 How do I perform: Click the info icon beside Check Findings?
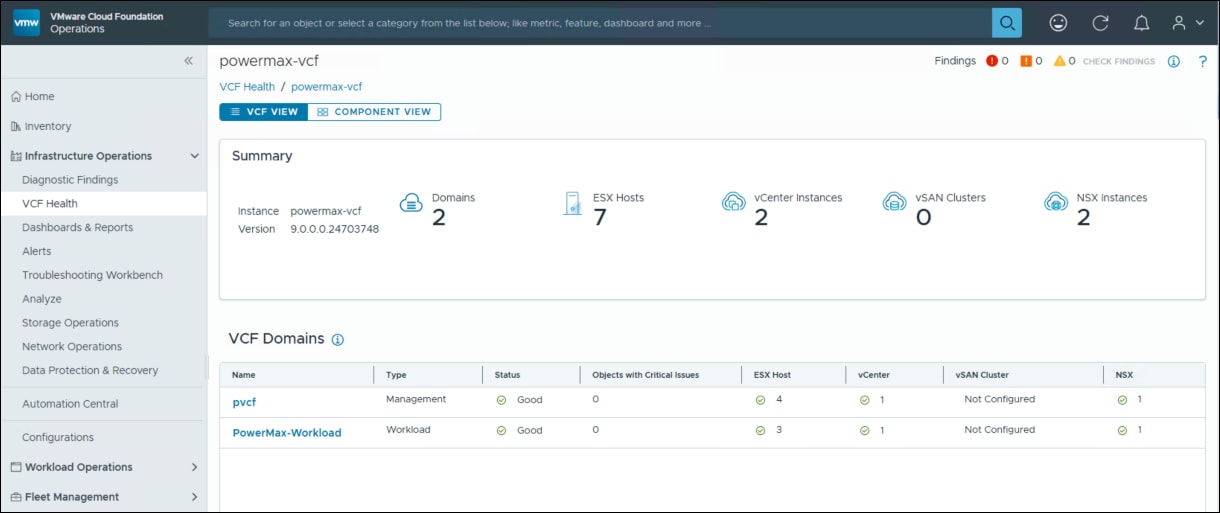click(x=1174, y=61)
